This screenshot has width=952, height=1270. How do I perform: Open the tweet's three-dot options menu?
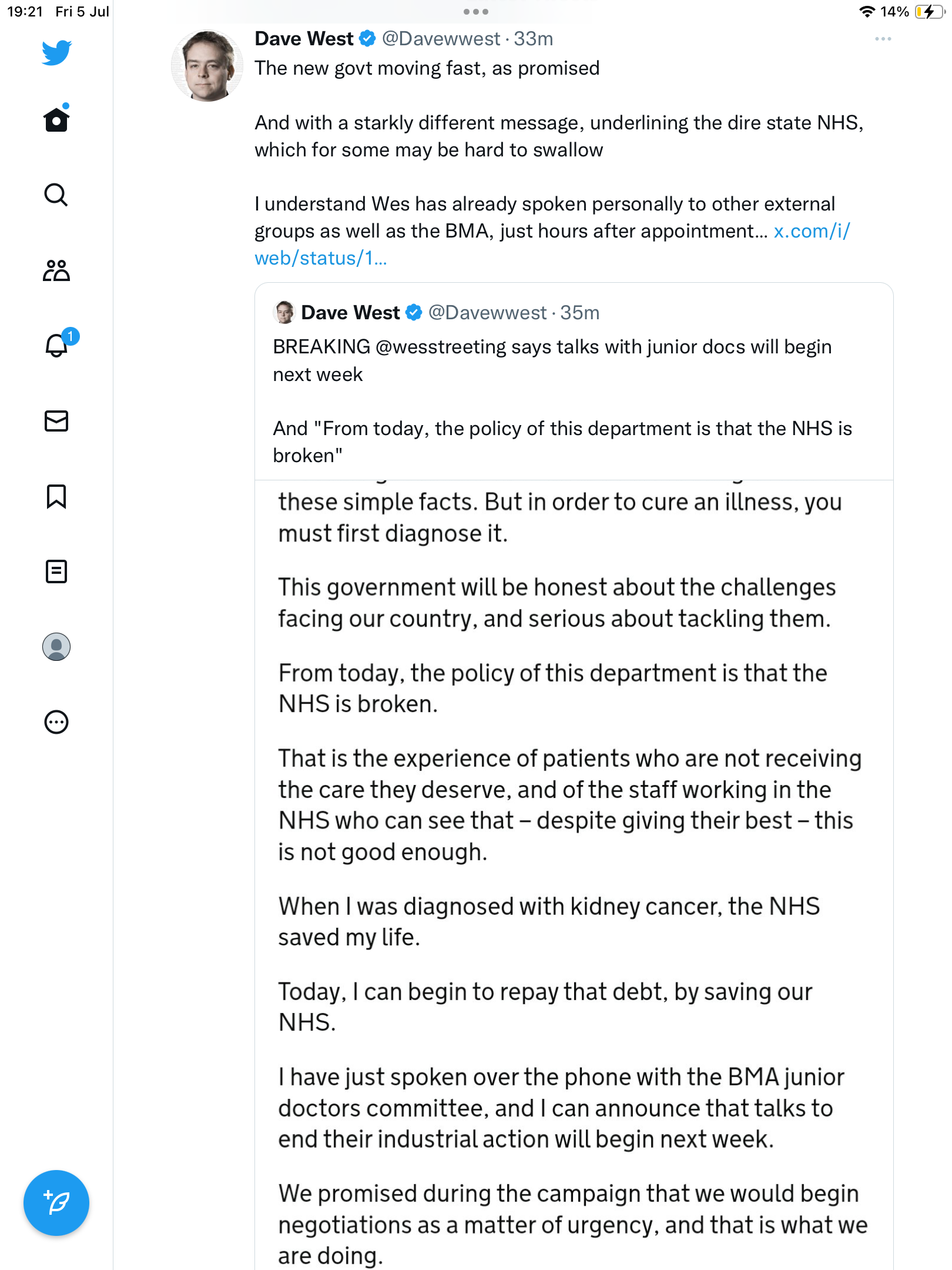(x=883, y=39)
